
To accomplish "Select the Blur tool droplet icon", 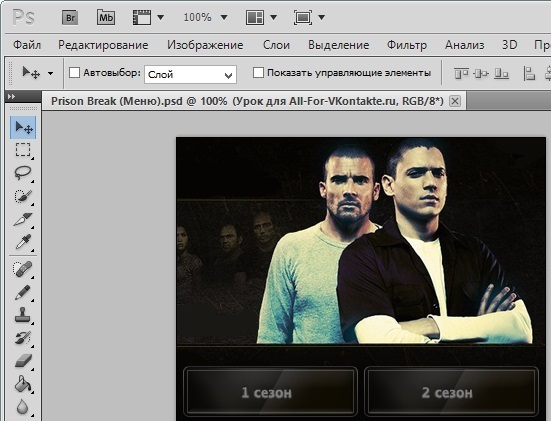I will click(x=23, y=407).
